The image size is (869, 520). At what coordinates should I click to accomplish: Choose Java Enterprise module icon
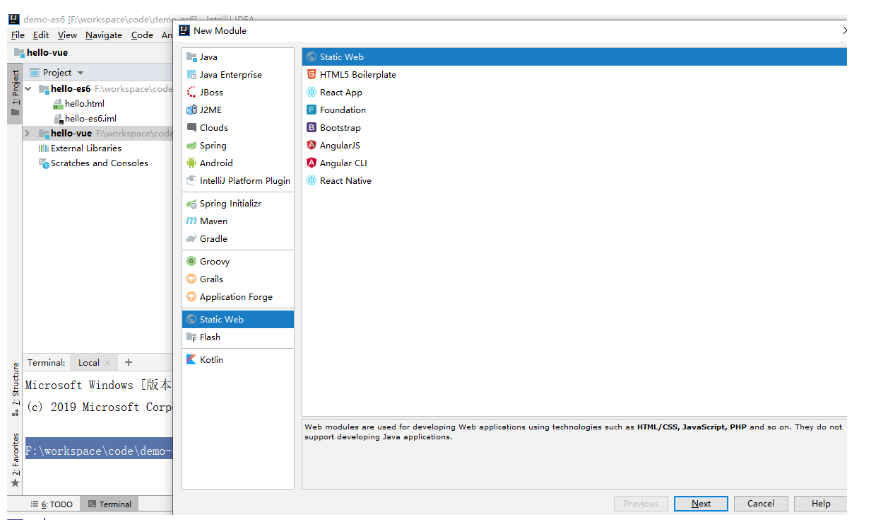191,74
